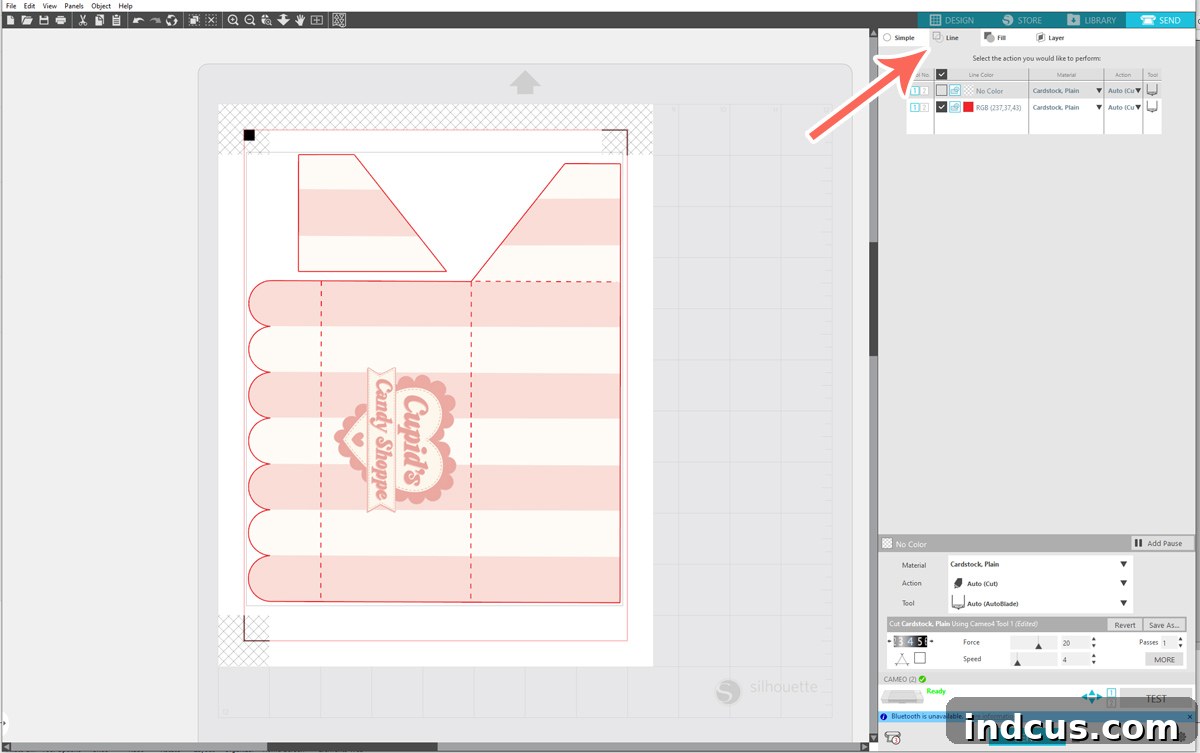Check the No Color row checkbox
Screen dimensions: 1200x753
point(941,91)
